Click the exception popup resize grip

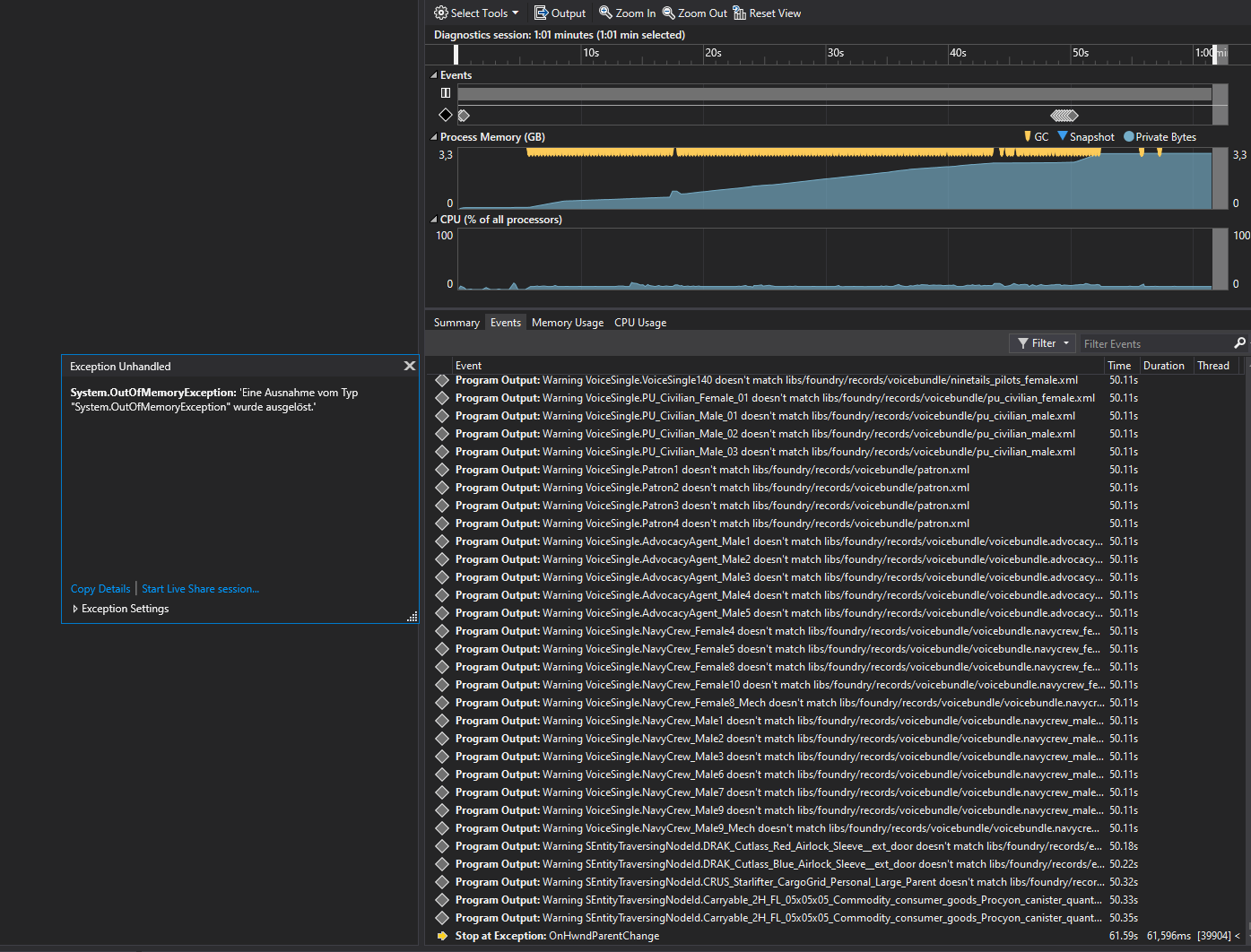[x=413, y=617]
